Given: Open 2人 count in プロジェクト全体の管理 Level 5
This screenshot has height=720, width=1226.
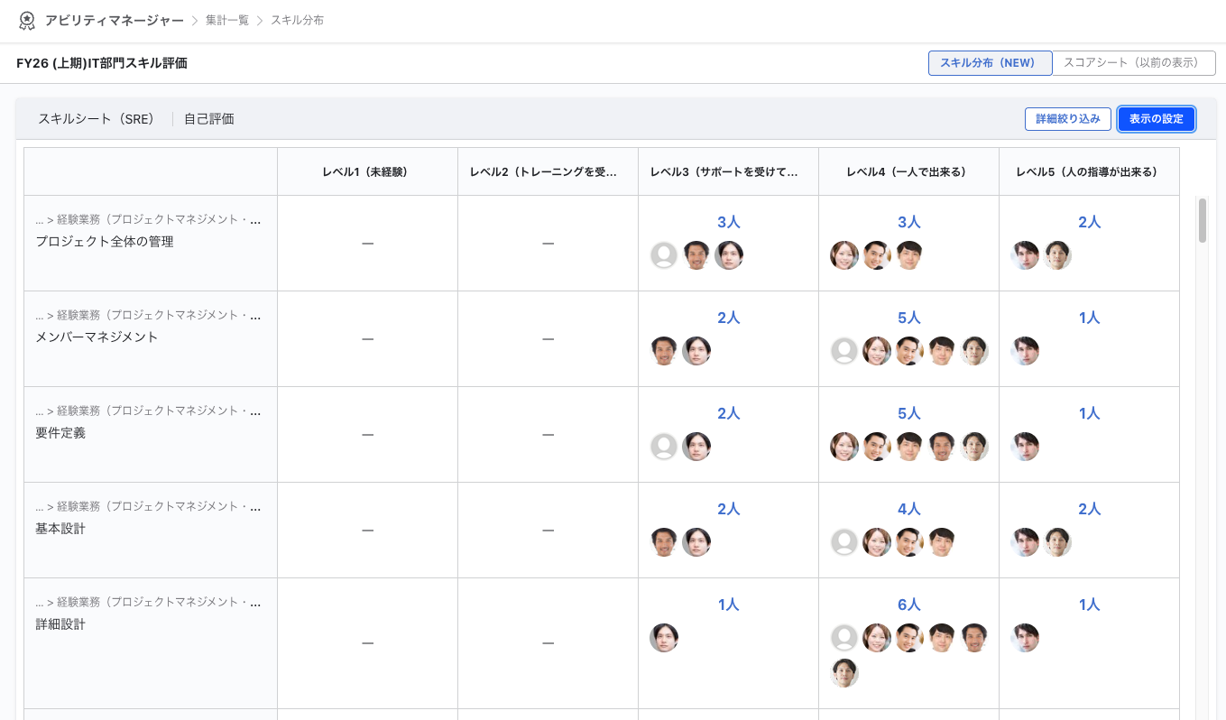Looking at the screenshot, I should pyautogui.click(x=1089, y=222).
